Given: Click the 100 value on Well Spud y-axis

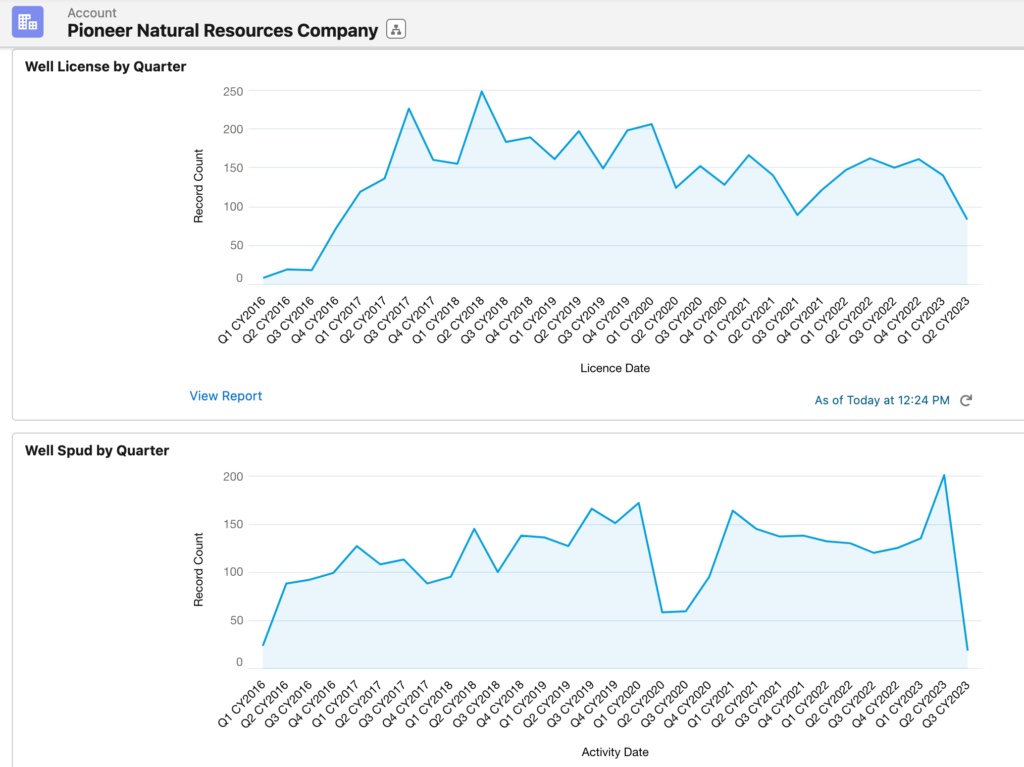Looking at the screenshot, I should (233, 572).
